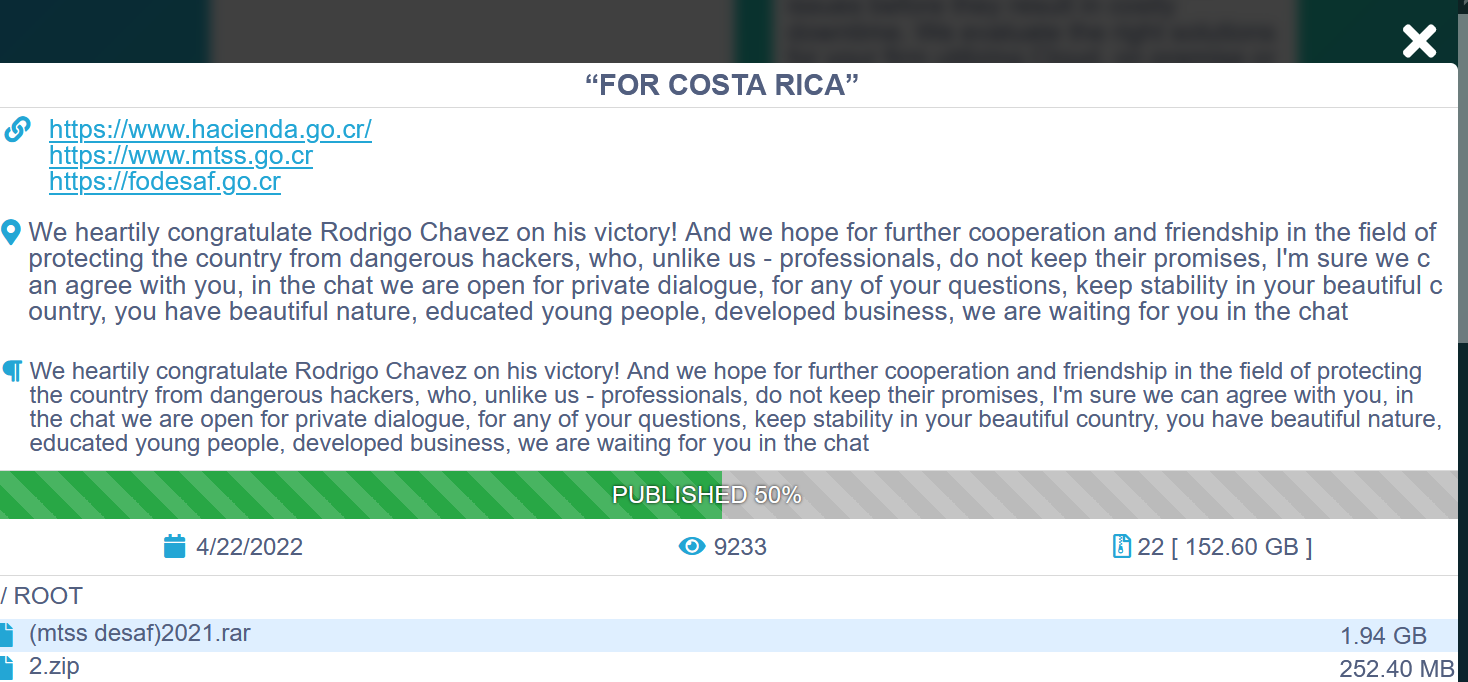Click the chain link icon beside URLs
Image resolution: width=1468 pixels, height=682 pixels.
click(18, 130)
